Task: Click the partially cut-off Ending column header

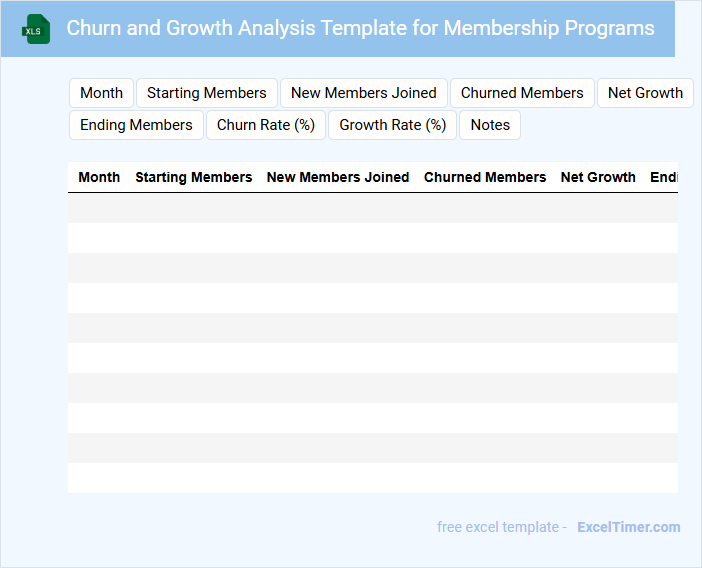Action: tap(663, 177)
